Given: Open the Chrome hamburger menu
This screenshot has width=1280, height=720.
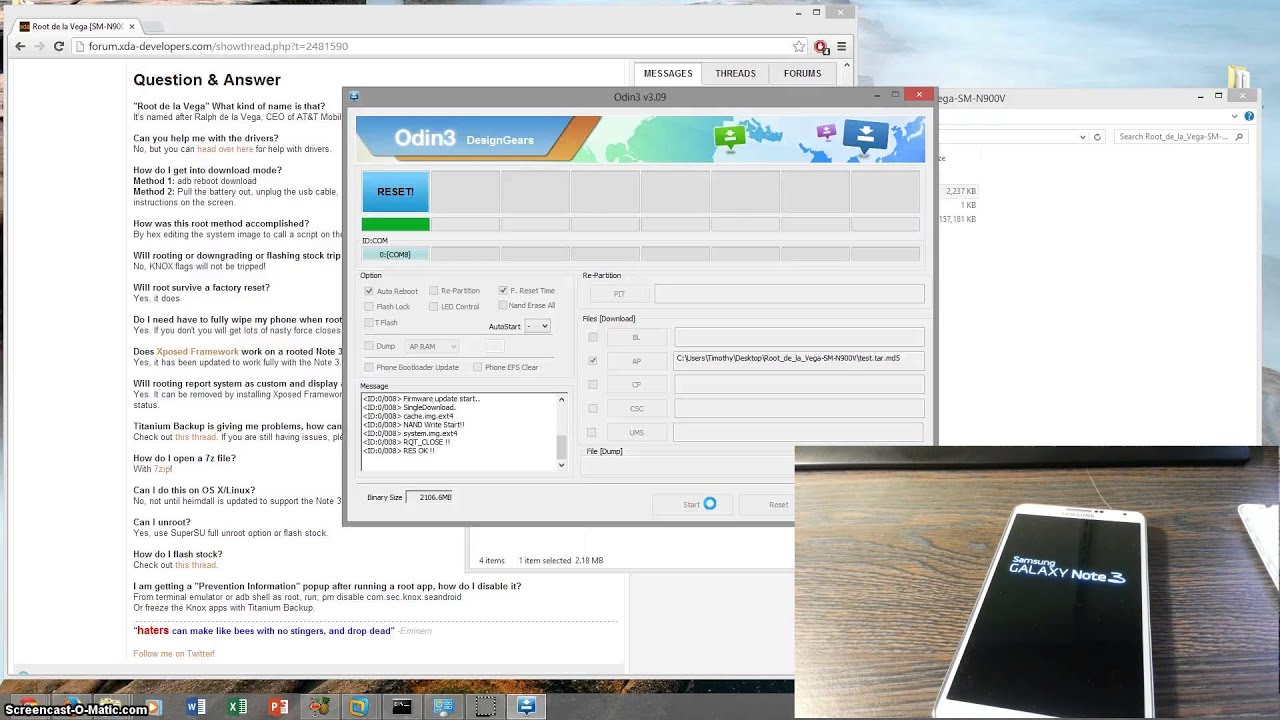Looking at the screenshot, I should (x=842, y=46).
